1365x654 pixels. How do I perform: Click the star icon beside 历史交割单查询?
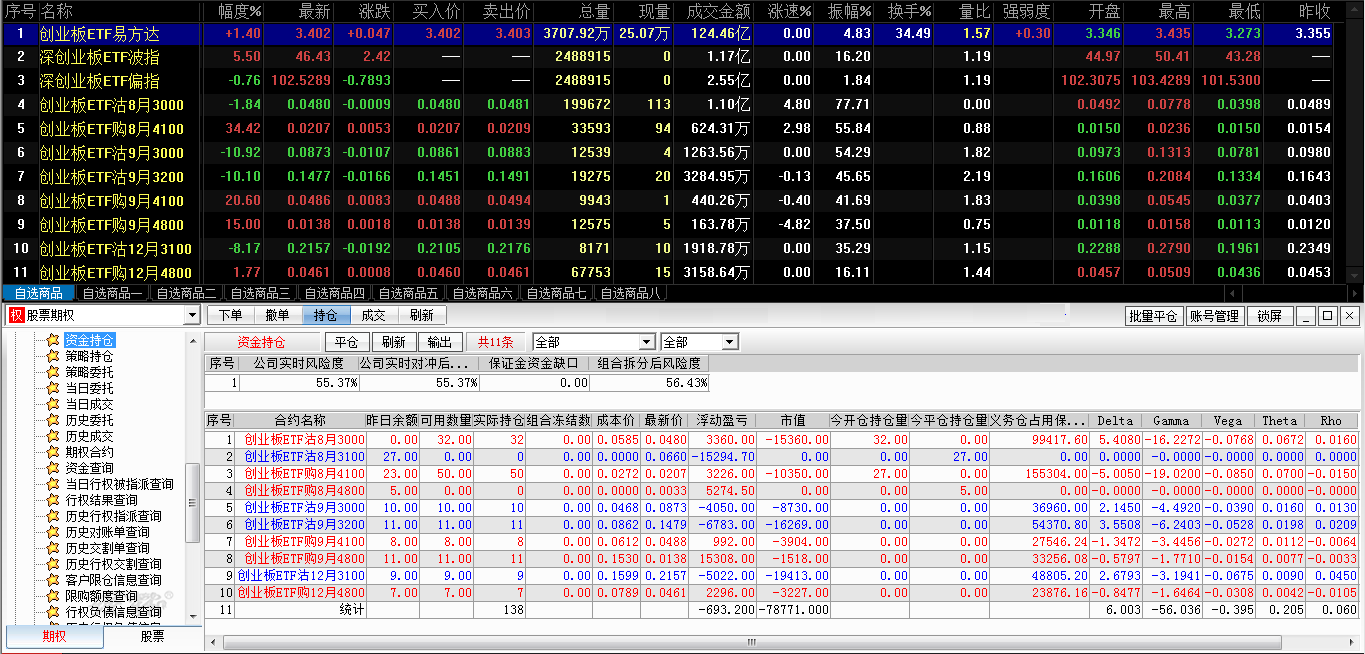[x=53, y=548]
